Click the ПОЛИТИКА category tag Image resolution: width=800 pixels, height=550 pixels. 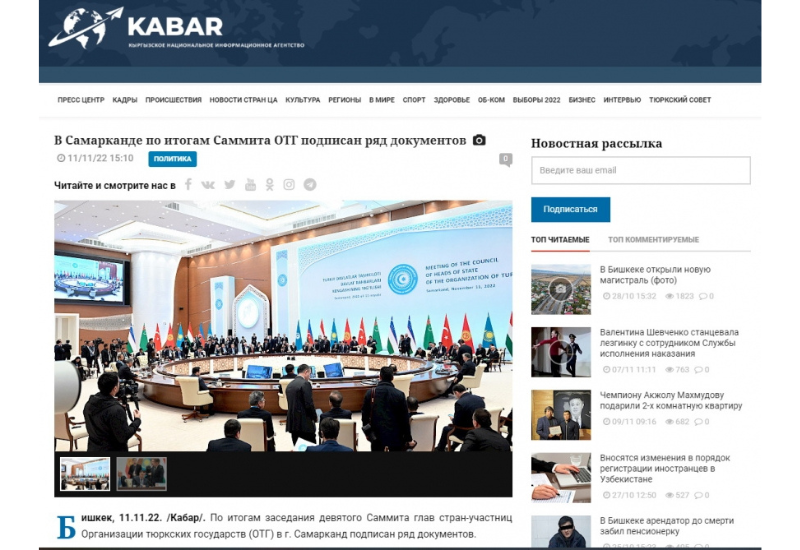point(172,159)
